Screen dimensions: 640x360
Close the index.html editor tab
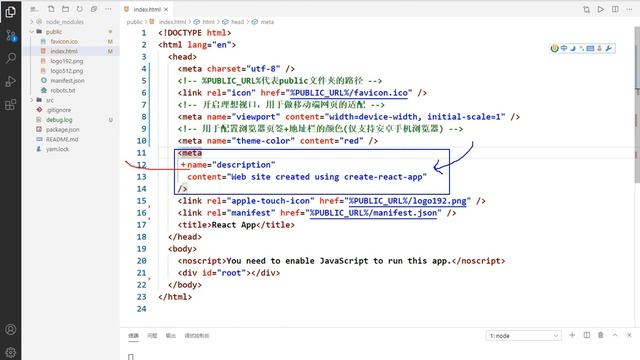pyautogui.click(x=166, y=9)
